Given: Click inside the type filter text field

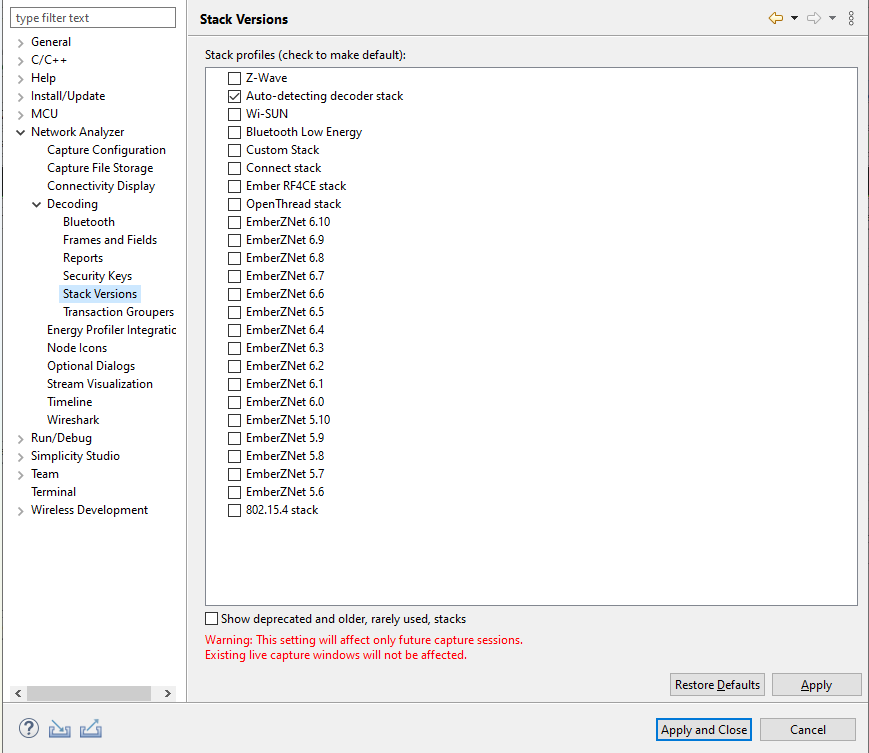Looking at the screenshot, I should [93, 17].
